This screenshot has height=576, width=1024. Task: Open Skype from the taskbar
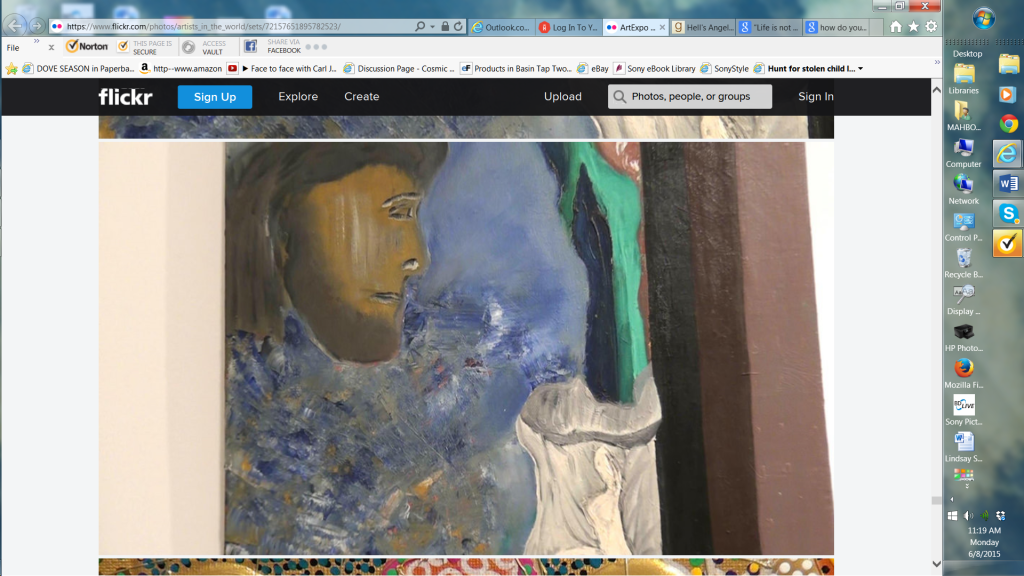(1008, 212)
